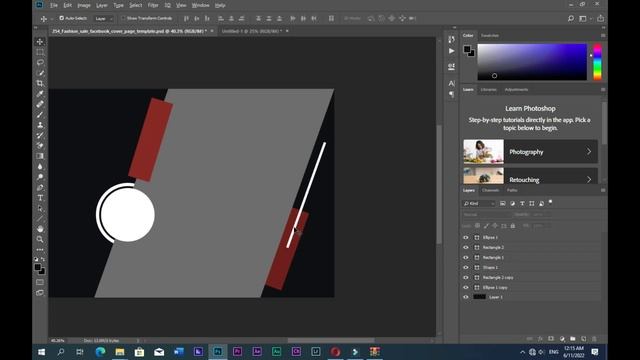Enable the Auto-Select checkbox
The image size is (640, 360).
tap(62, 18)
